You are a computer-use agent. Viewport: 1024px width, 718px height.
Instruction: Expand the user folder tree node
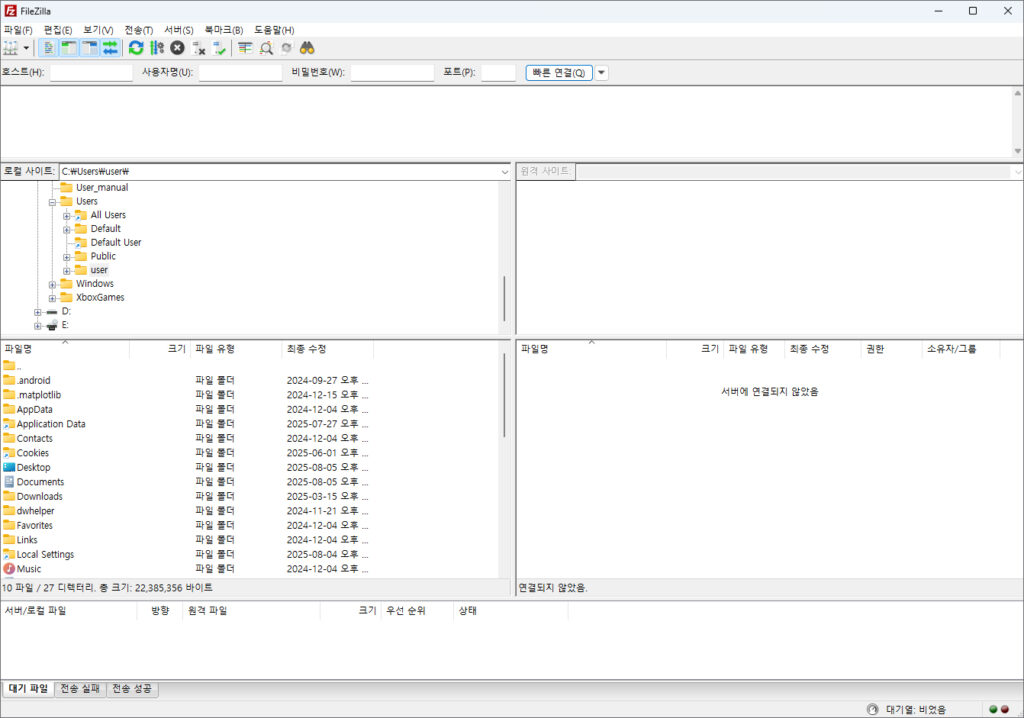pos(67,270)
